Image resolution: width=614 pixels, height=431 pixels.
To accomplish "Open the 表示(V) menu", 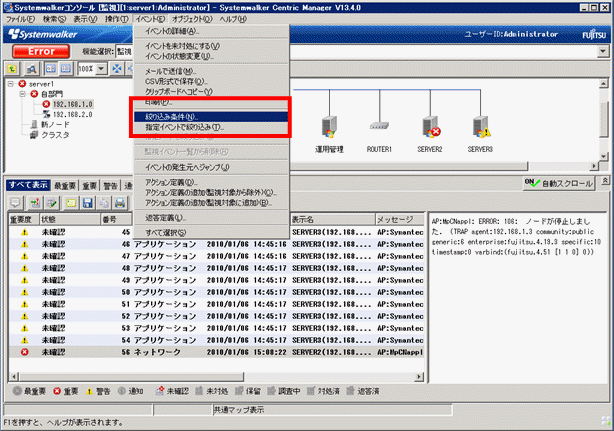I will [x=85, y=19].
